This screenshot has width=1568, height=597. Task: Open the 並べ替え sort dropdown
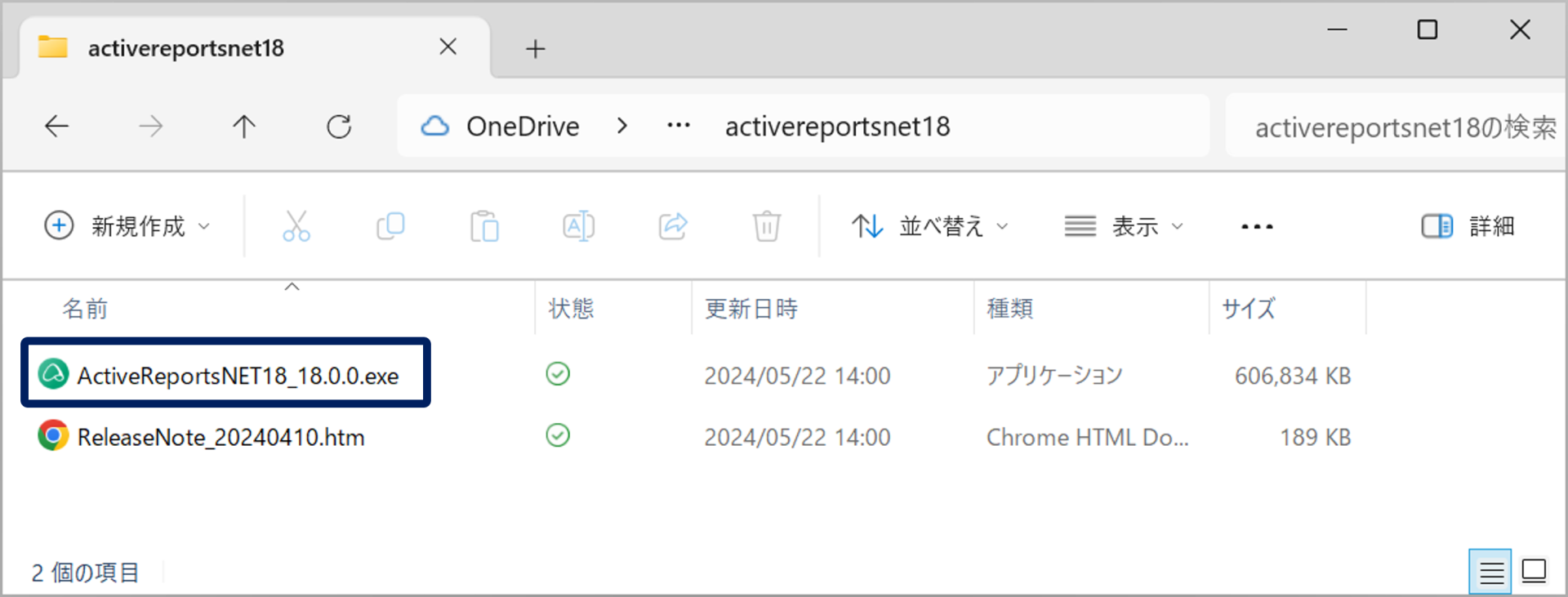930,226
